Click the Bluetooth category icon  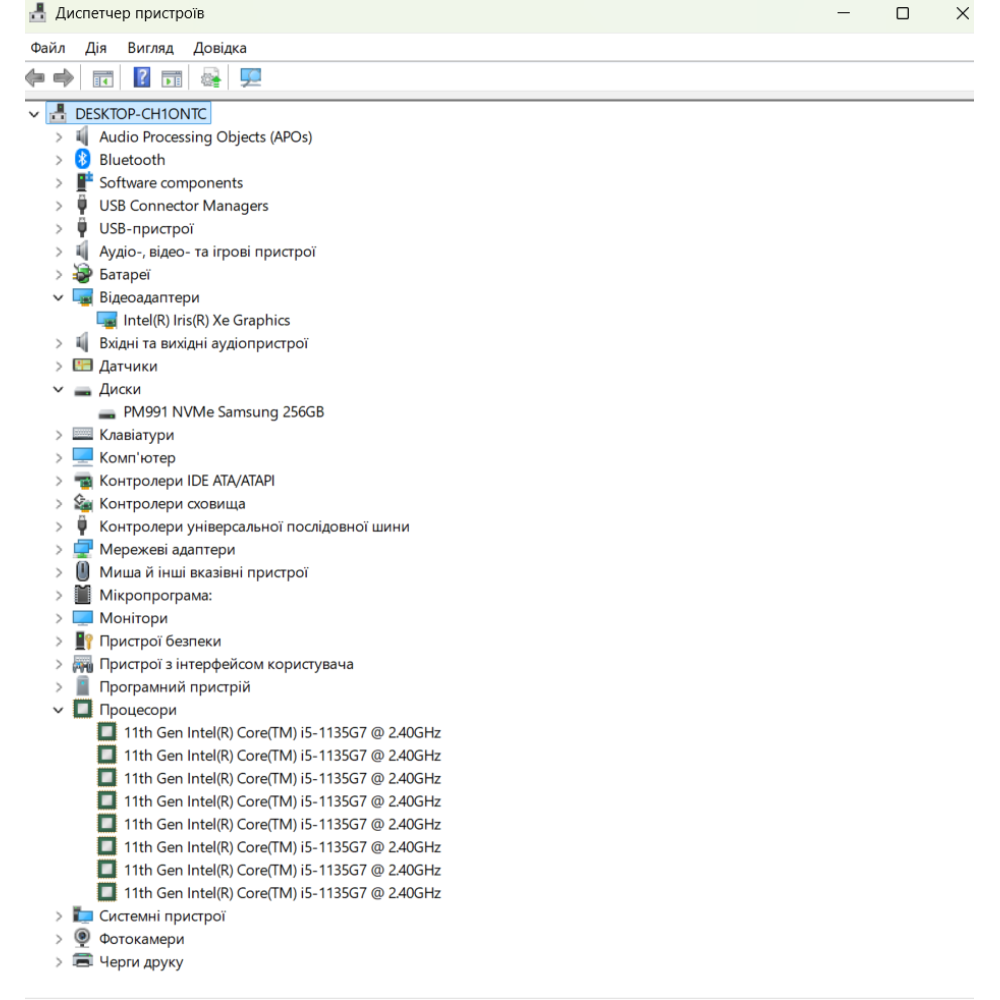coord(83,160)
